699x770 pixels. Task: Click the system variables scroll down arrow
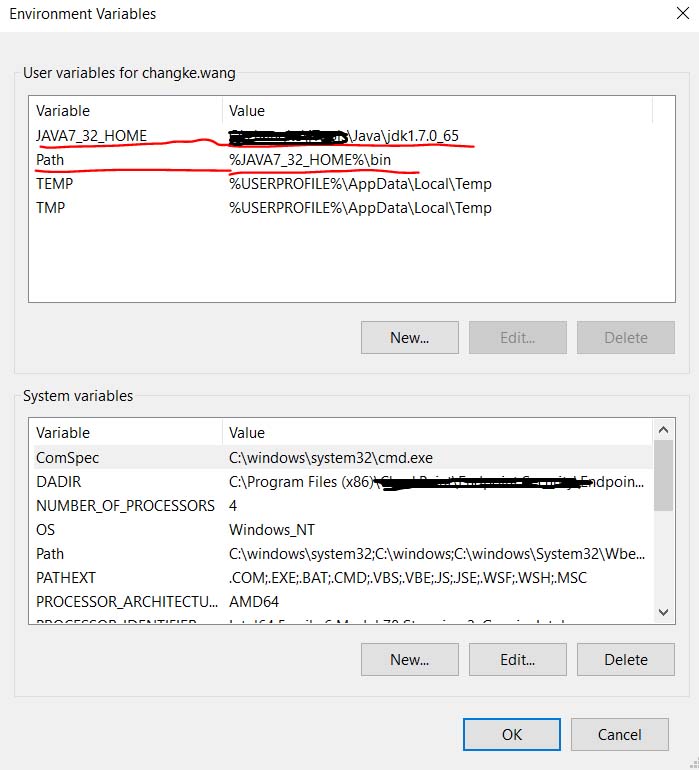663,612
